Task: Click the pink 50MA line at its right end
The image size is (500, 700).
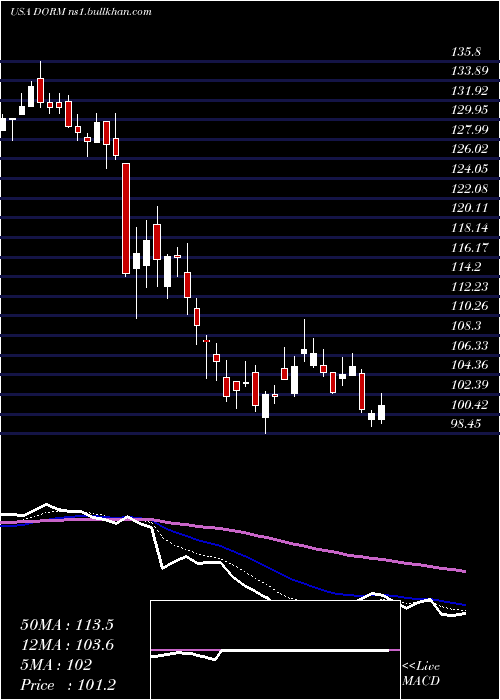Action: (x=462, y=571)
